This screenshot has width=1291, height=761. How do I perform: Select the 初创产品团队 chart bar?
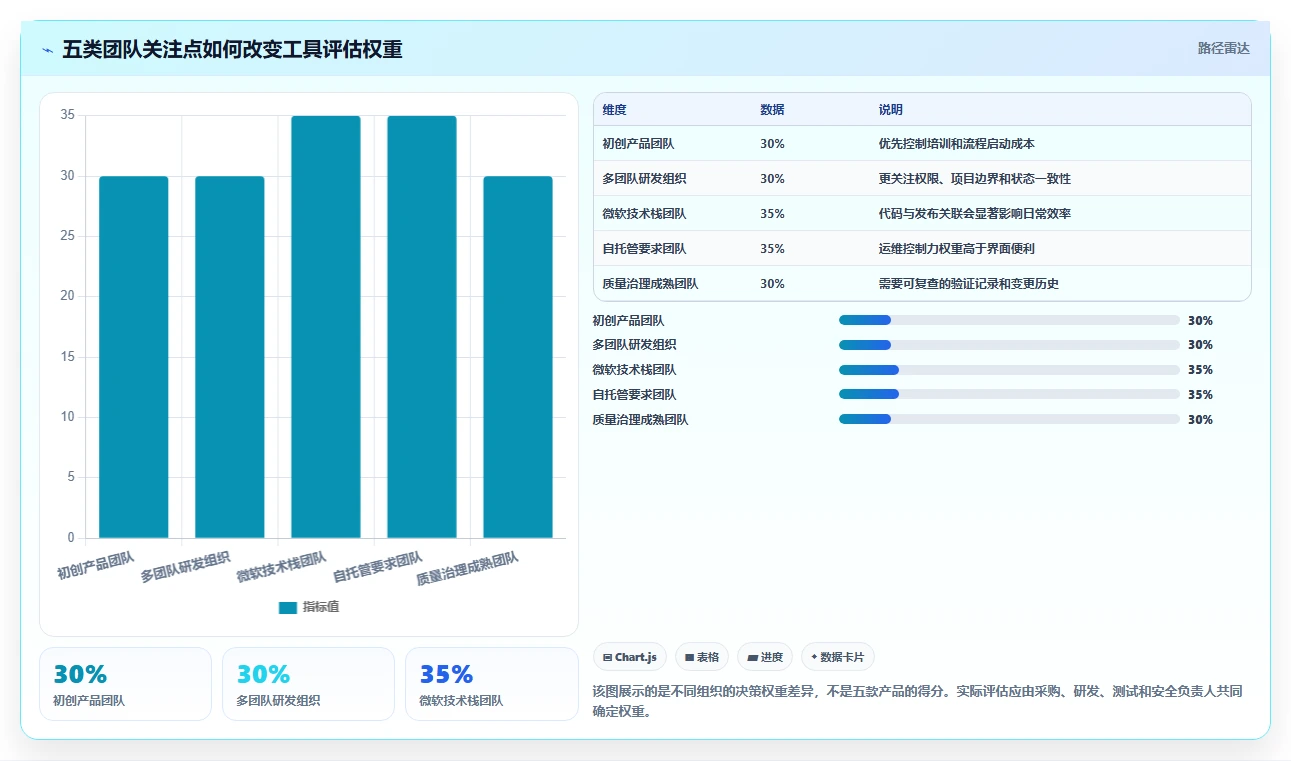point(134,357)
